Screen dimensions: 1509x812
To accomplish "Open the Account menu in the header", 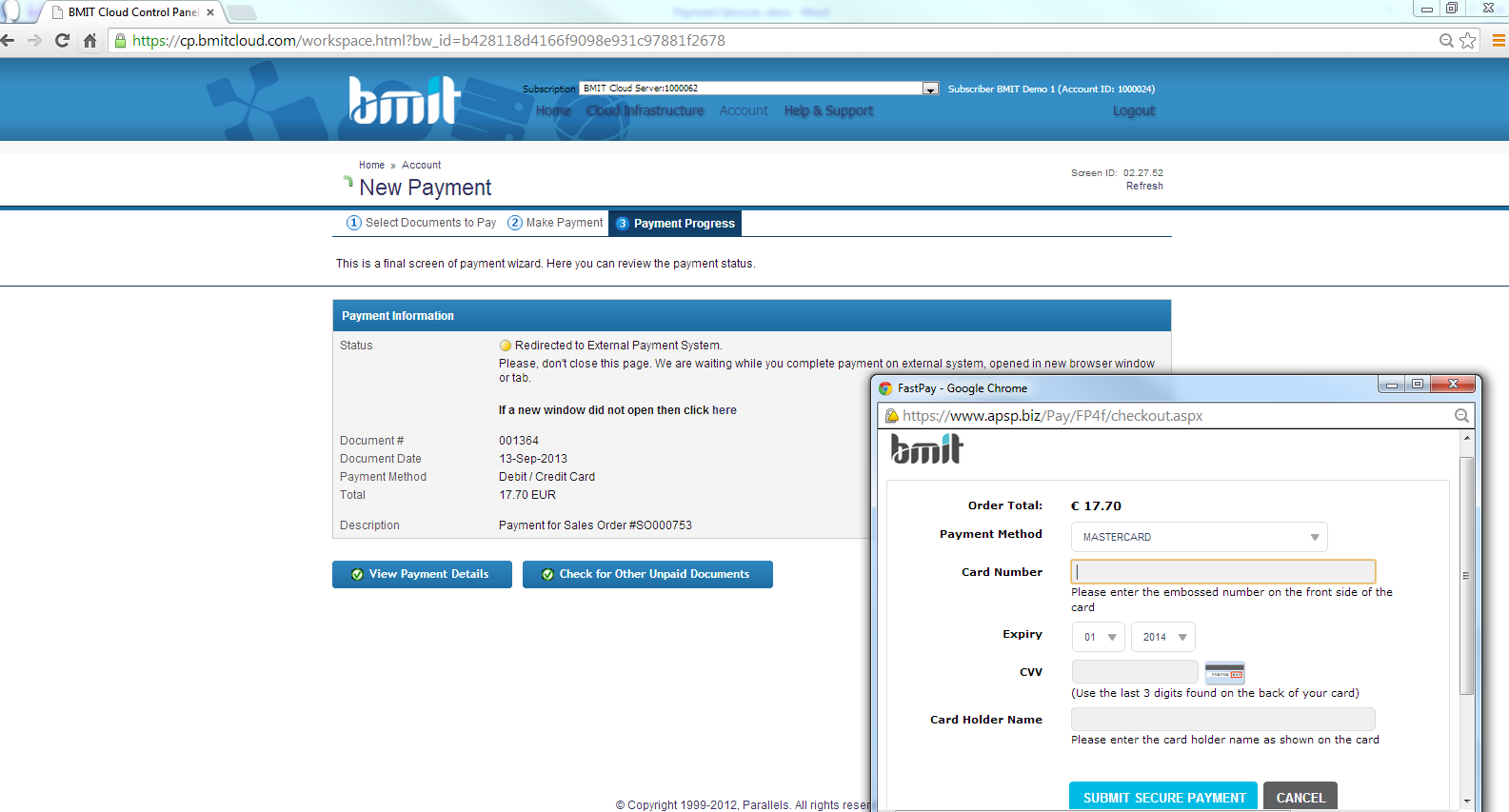I will pyautogui.click(x=744, y=110).
